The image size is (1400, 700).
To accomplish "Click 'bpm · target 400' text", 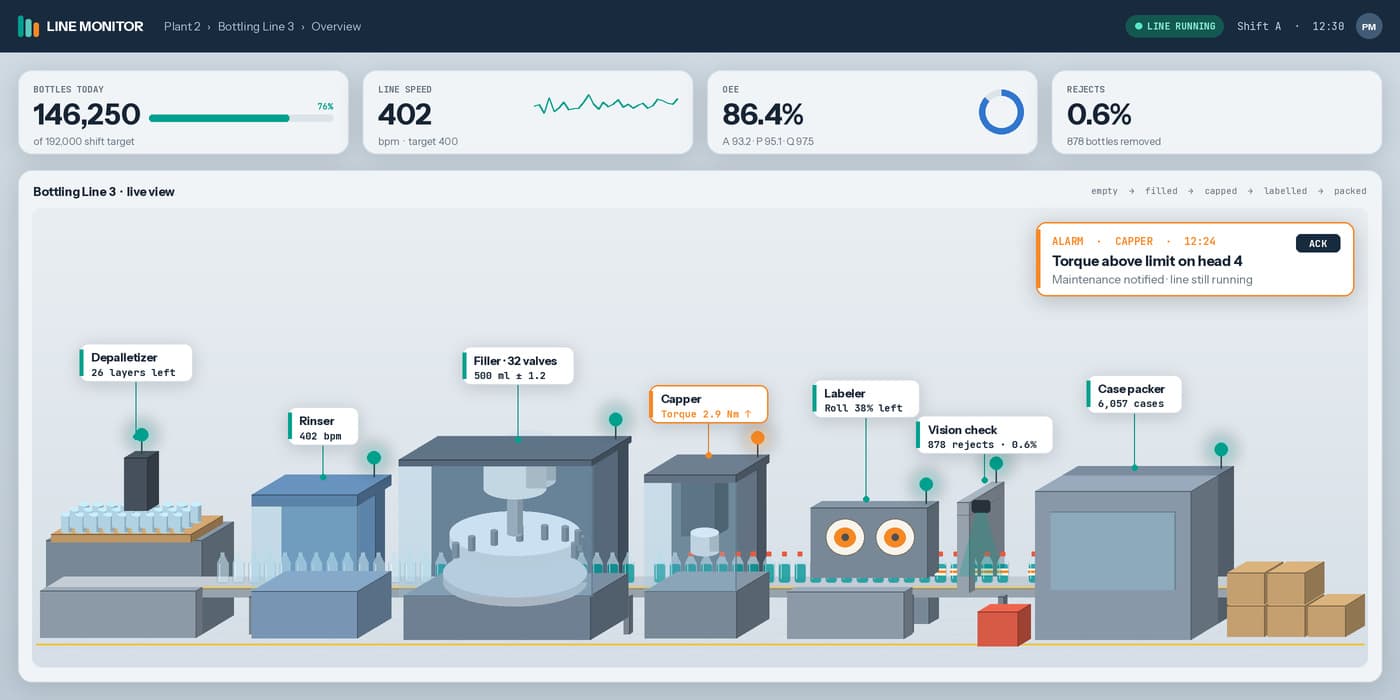I will (418, 142).
